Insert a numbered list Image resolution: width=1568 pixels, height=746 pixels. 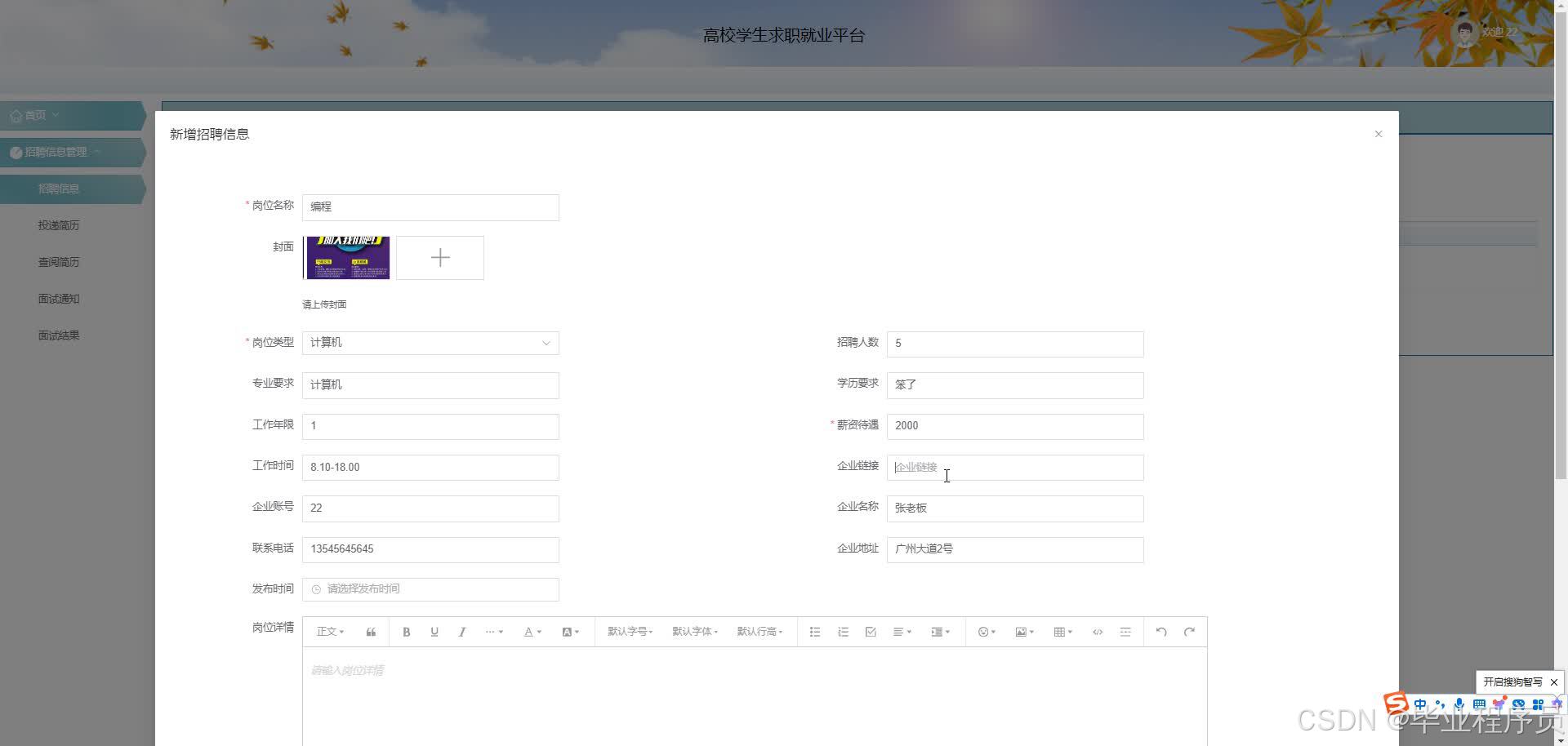843,632
